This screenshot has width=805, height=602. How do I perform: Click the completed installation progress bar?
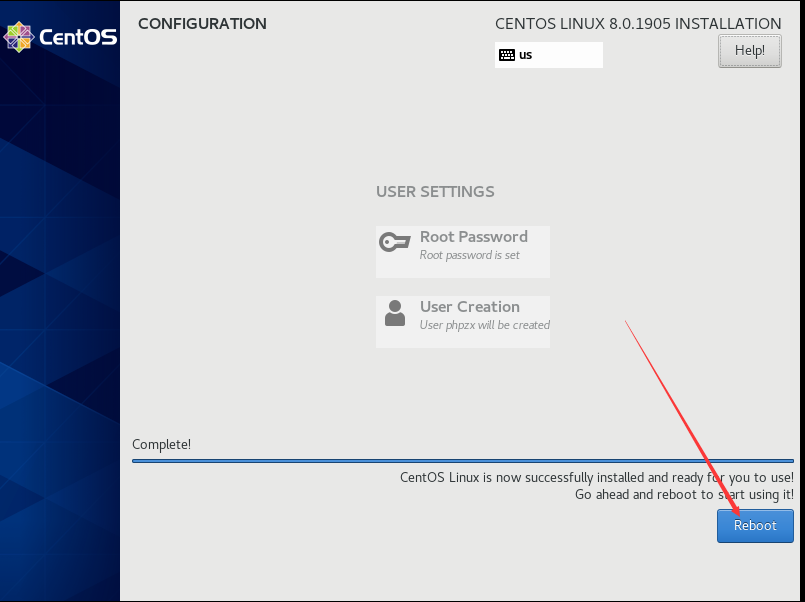(460, 461)
